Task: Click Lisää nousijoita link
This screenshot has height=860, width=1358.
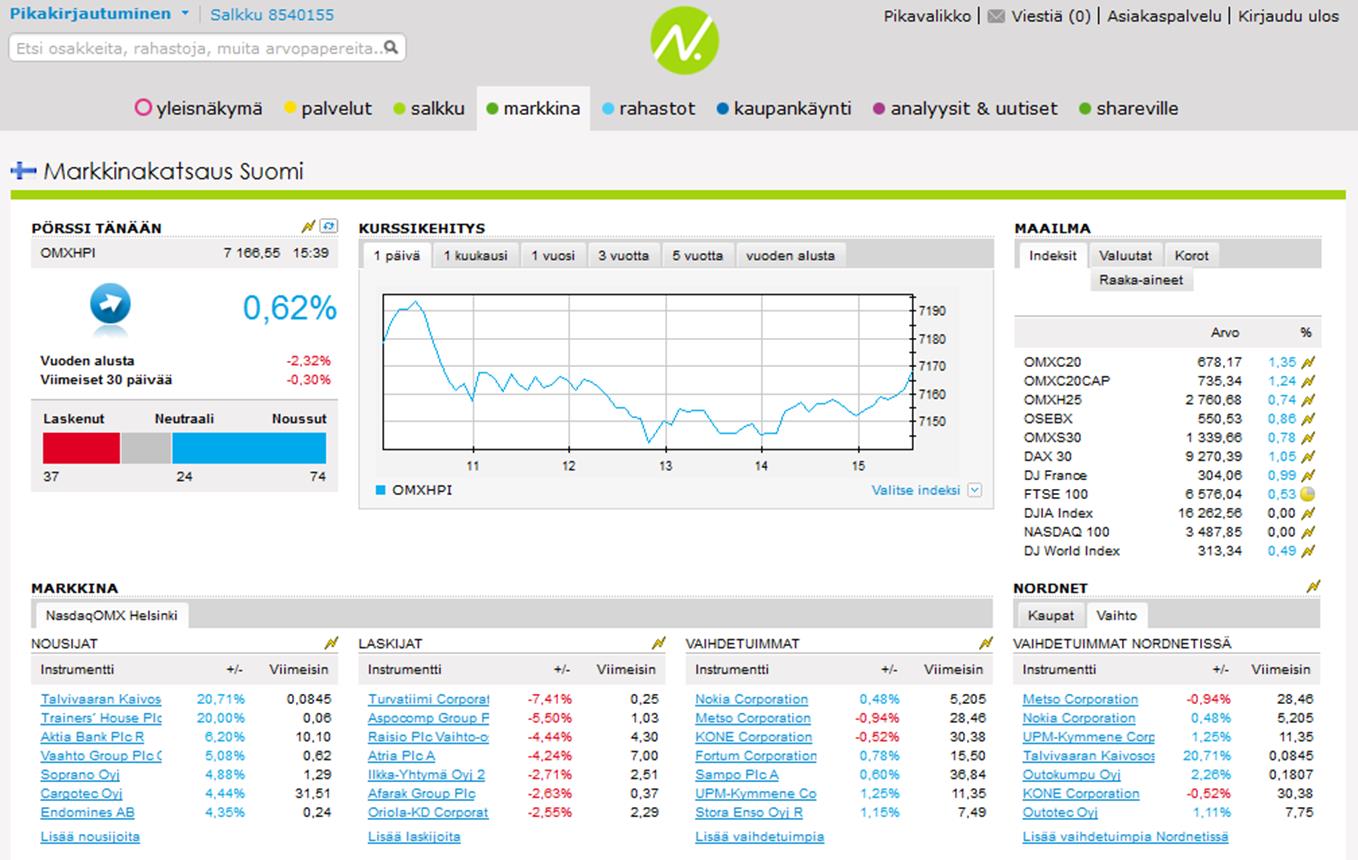Action: (90, 836)
